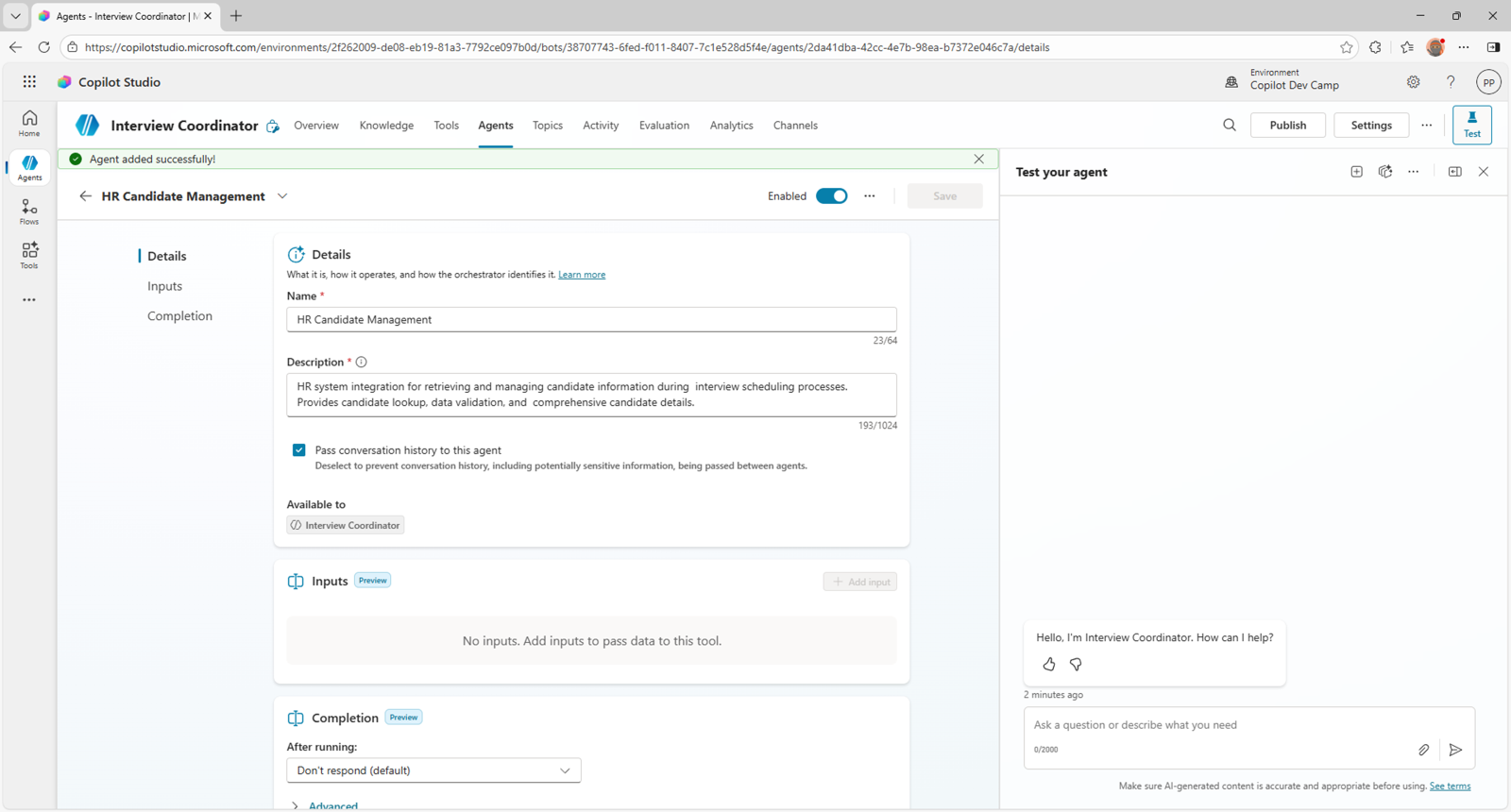Open the help question mark icon
The image size is (1511, 812).
[x=1451, y=82]
